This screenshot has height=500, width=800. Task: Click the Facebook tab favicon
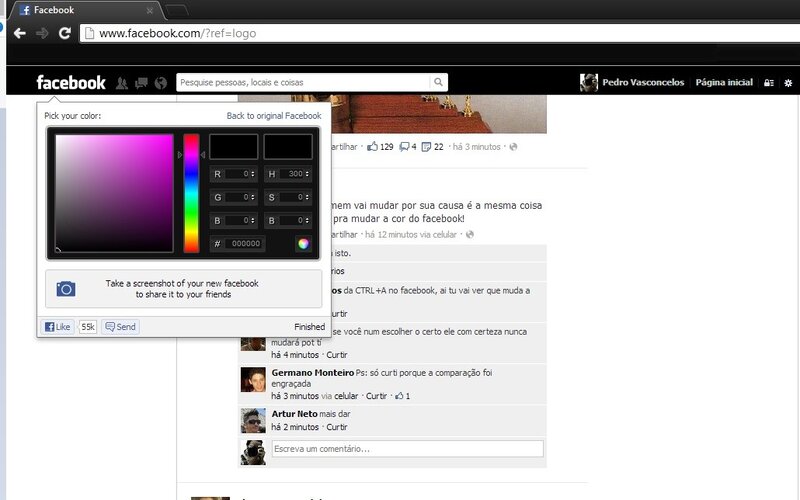click(x=24, y=10)
